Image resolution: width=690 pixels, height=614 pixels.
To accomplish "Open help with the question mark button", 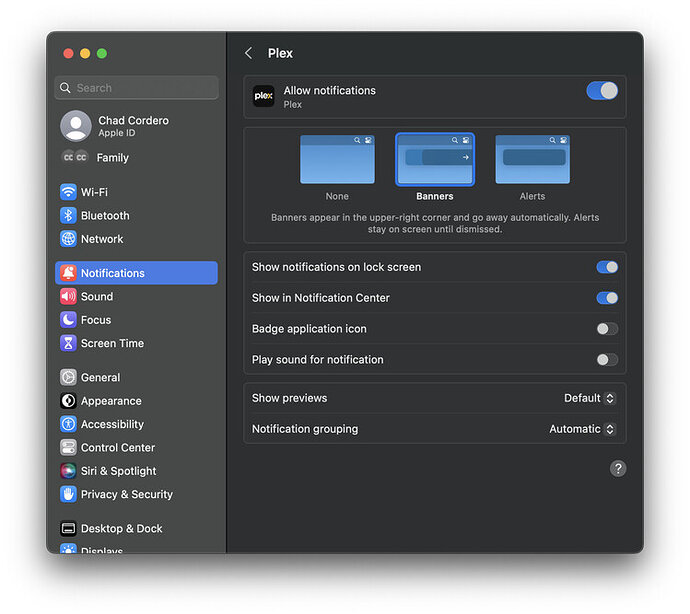I will point(618,468).
